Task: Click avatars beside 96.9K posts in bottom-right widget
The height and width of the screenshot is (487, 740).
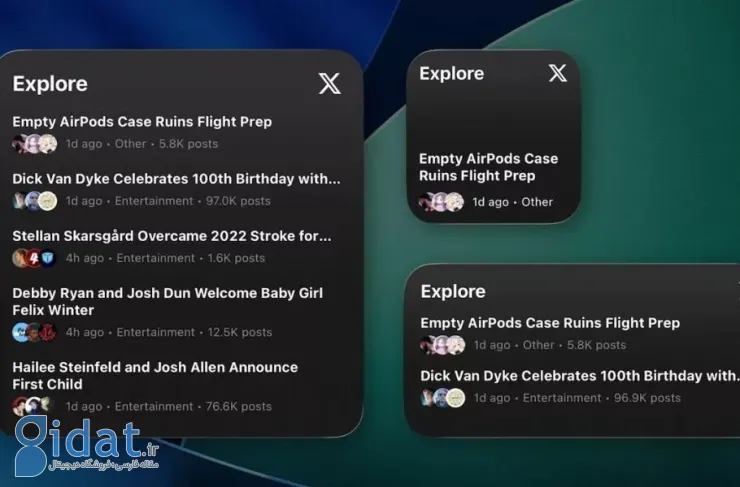Action: (443, 398)
